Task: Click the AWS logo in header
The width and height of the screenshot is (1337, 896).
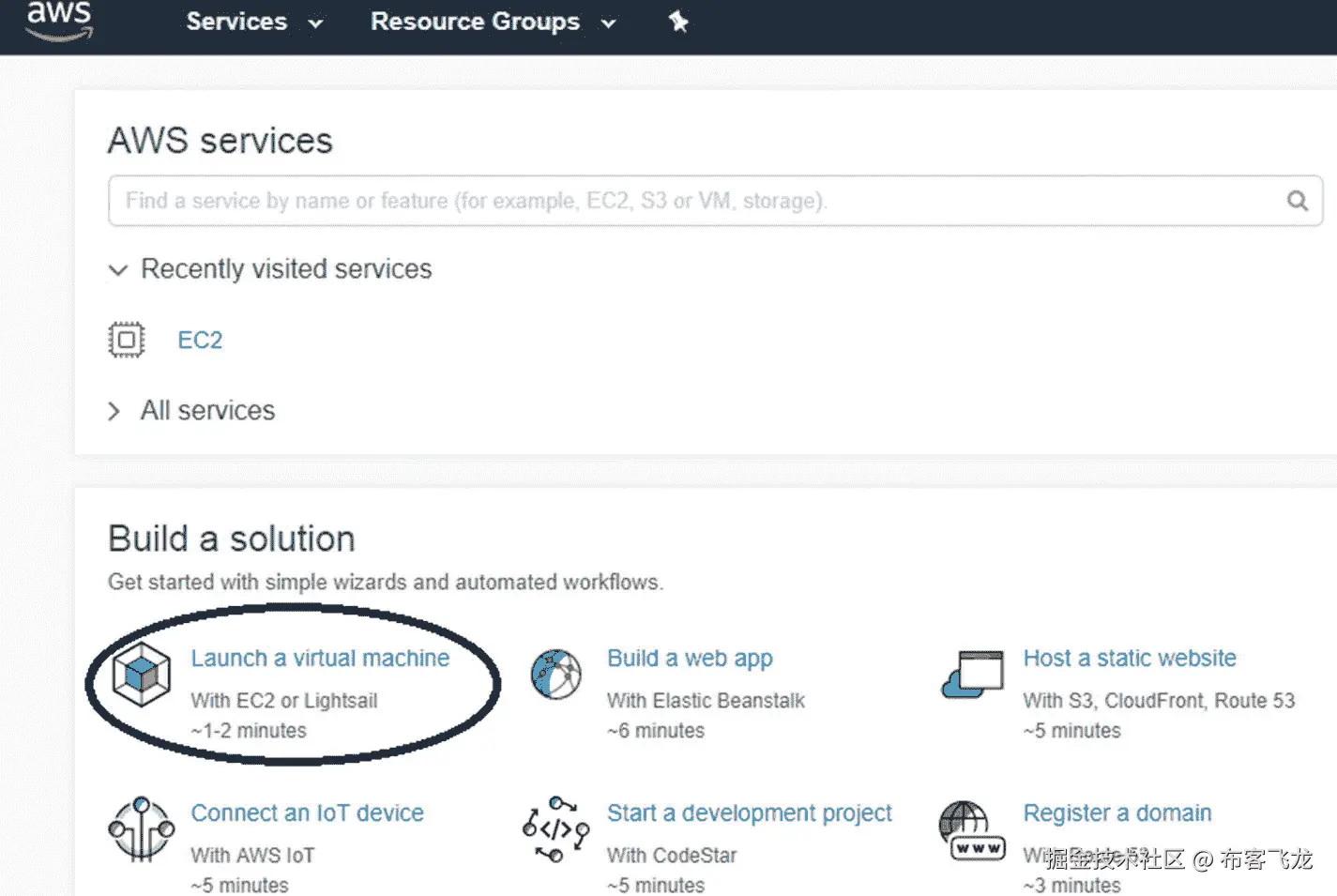Action: point(59,20)
